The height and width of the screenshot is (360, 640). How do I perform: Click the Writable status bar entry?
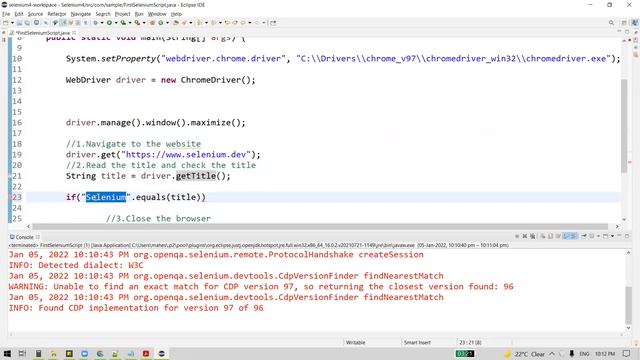(x=356, y=342)
